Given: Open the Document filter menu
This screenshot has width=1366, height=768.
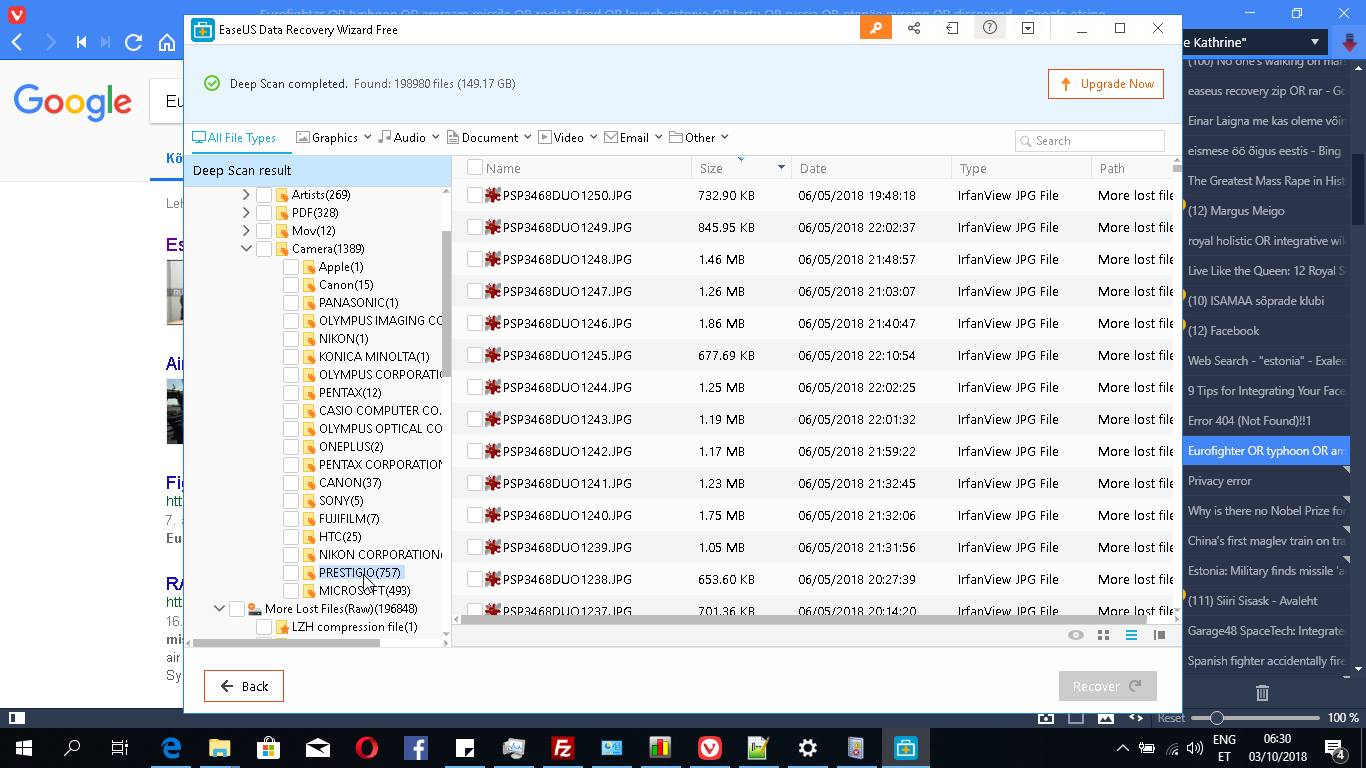Looking at the screenshot, I should (489, 137).
